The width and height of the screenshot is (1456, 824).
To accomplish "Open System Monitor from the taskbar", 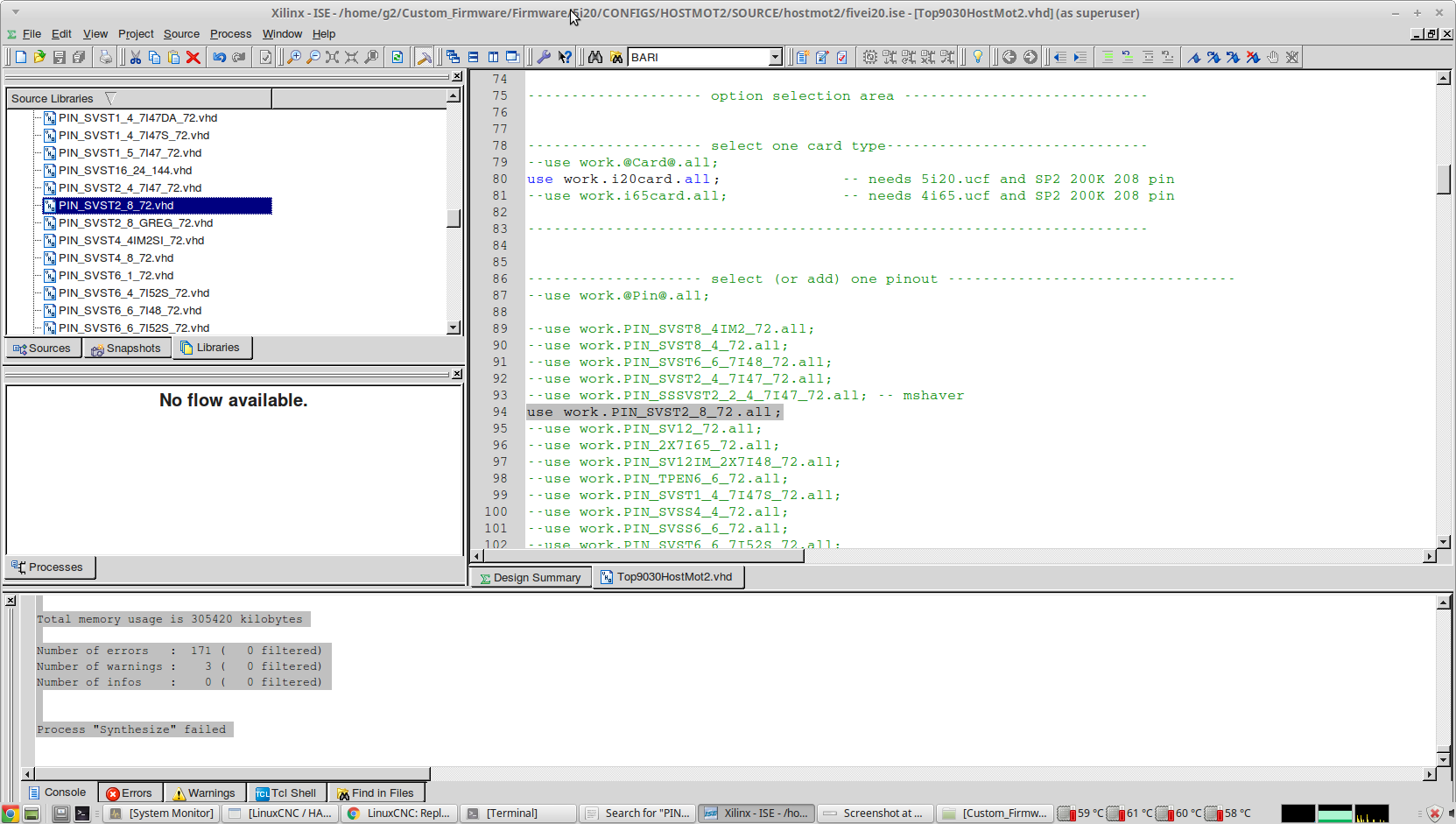I will (x=163, y=813).
